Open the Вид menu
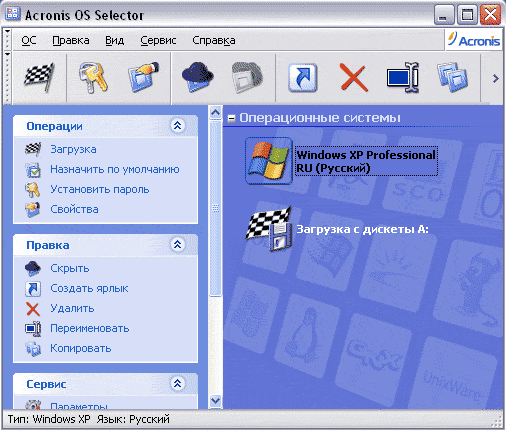 tap(115, 40)
